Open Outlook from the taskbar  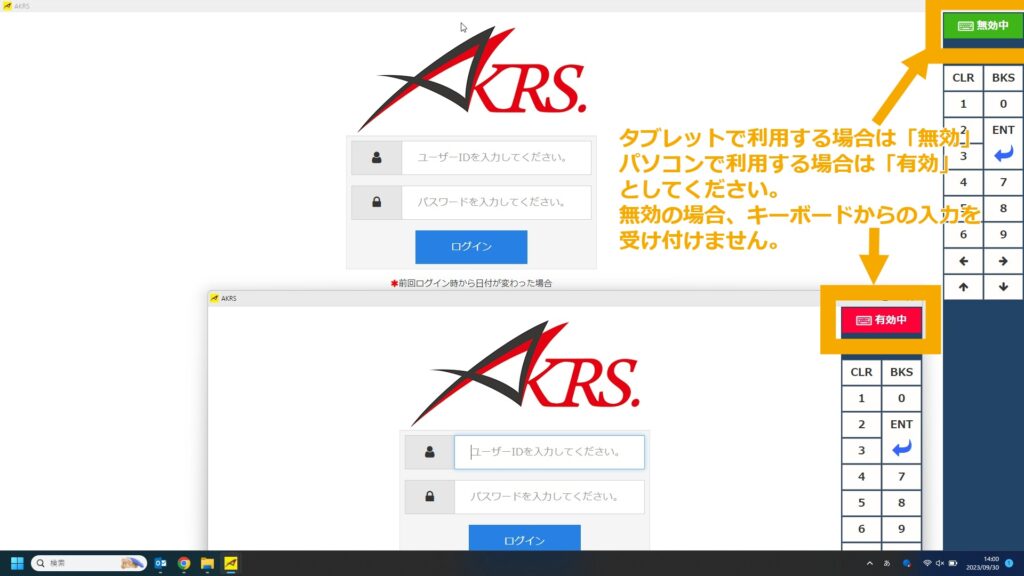click(160, 564)
